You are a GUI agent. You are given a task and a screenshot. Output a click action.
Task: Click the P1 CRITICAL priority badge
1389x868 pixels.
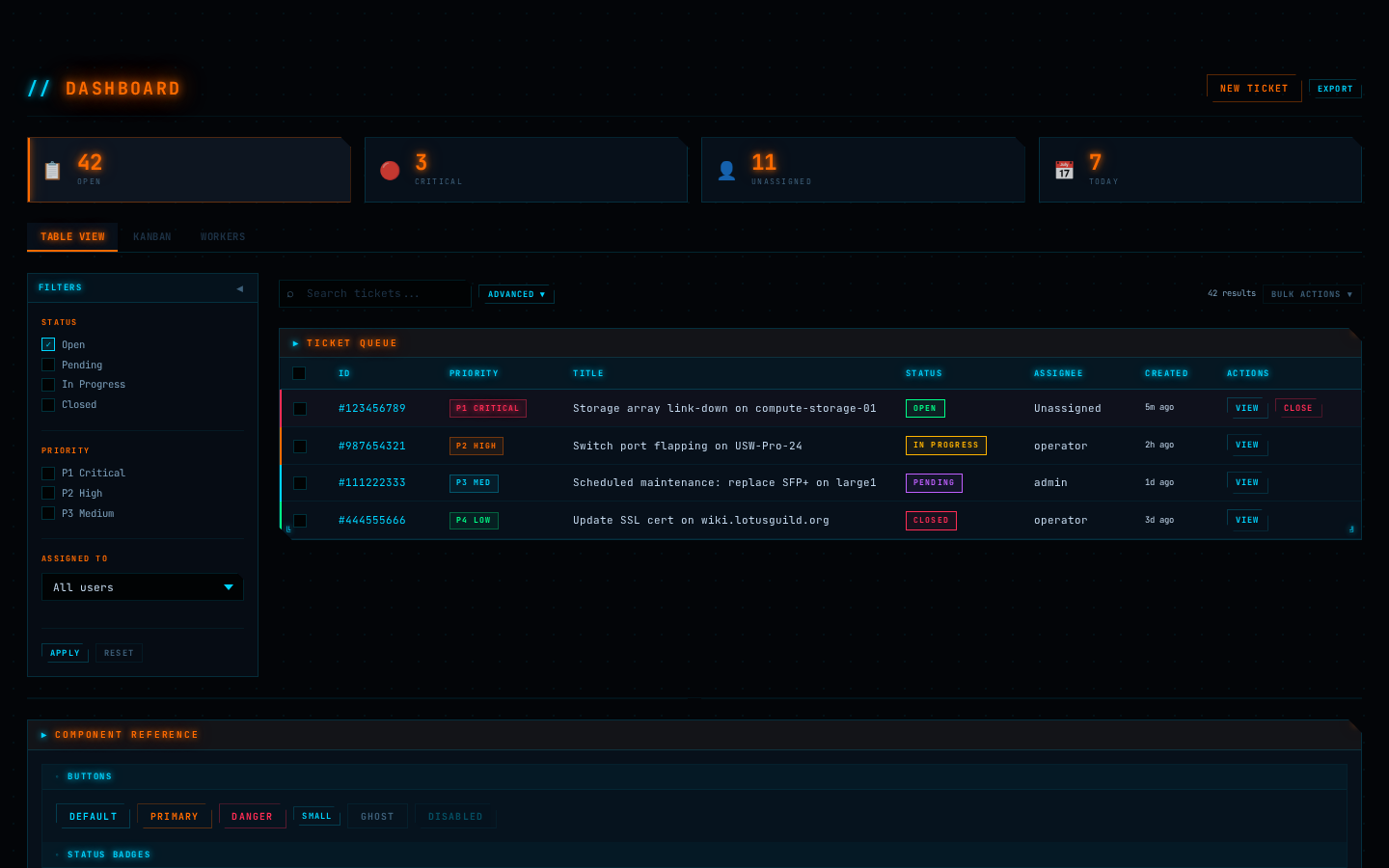(x=488, y=409)
